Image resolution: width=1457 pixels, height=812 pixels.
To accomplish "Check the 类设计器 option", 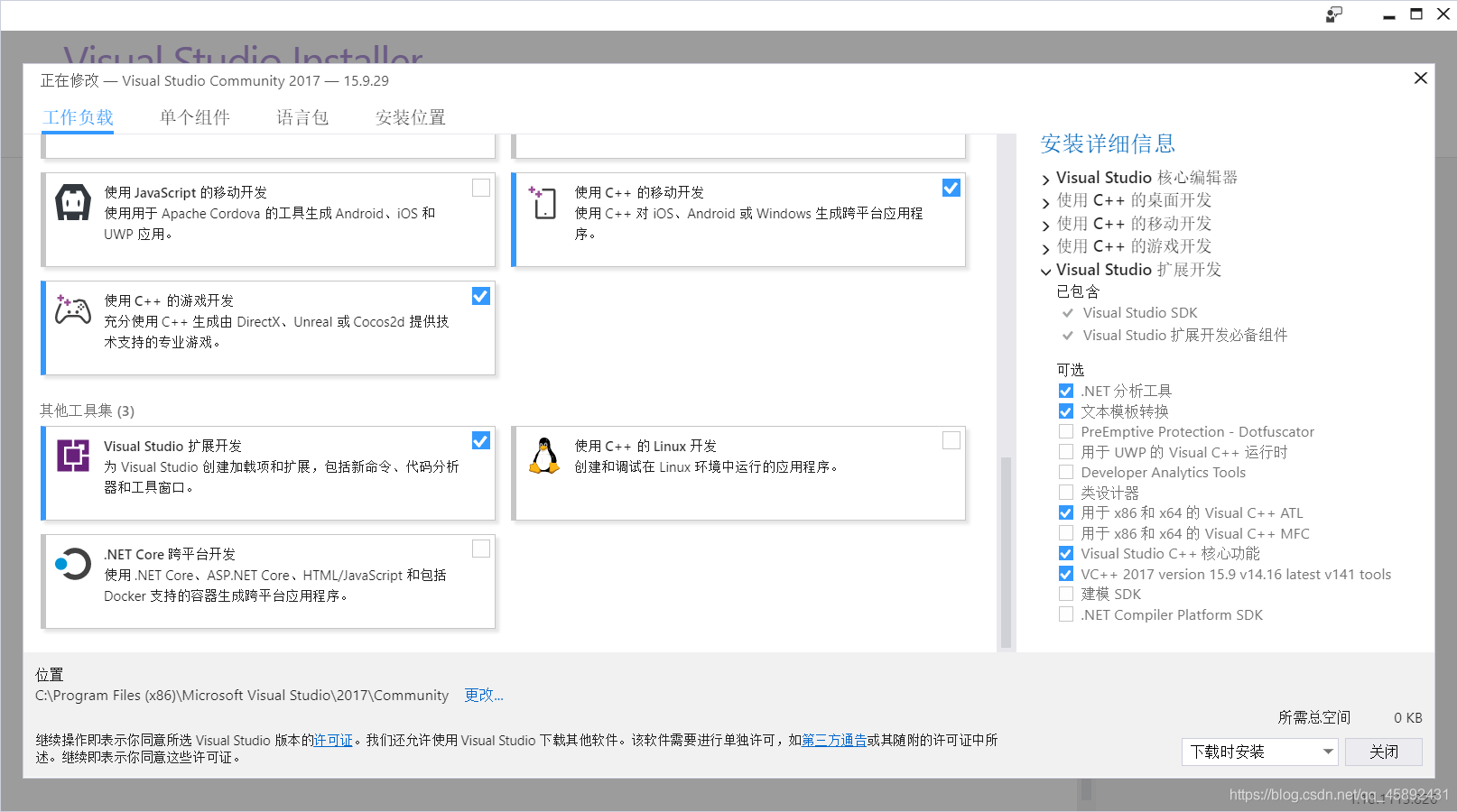I will (1066, 493).
